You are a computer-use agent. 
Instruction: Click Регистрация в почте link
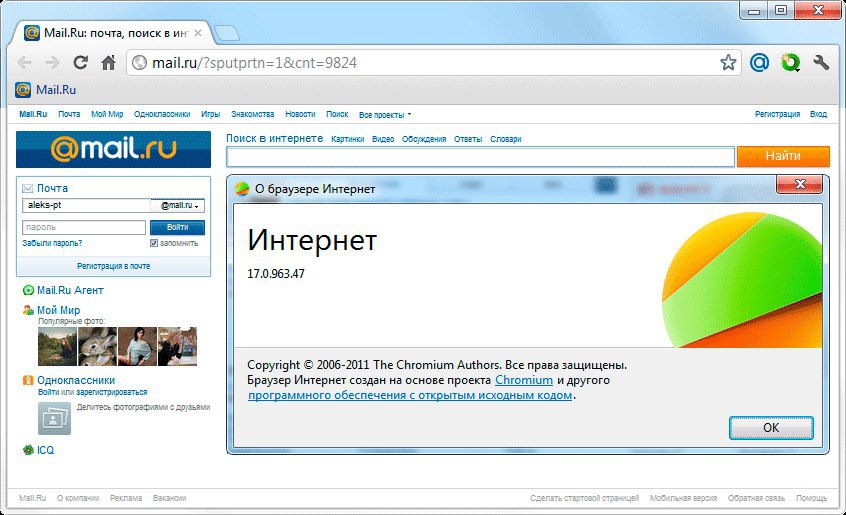114,266
